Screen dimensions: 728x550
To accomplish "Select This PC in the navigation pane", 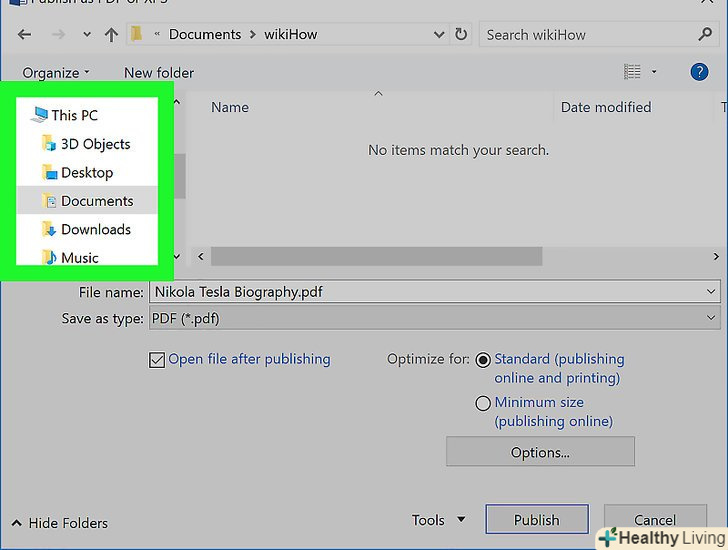I will tap(74, 115).
